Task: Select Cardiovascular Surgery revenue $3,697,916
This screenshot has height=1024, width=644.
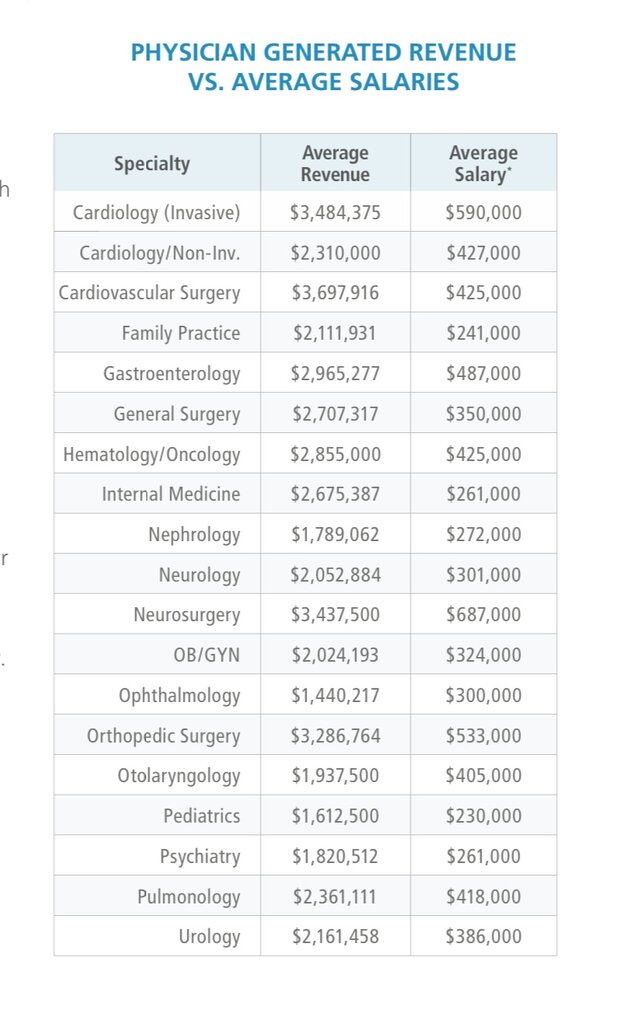Action: coord(335,293)
